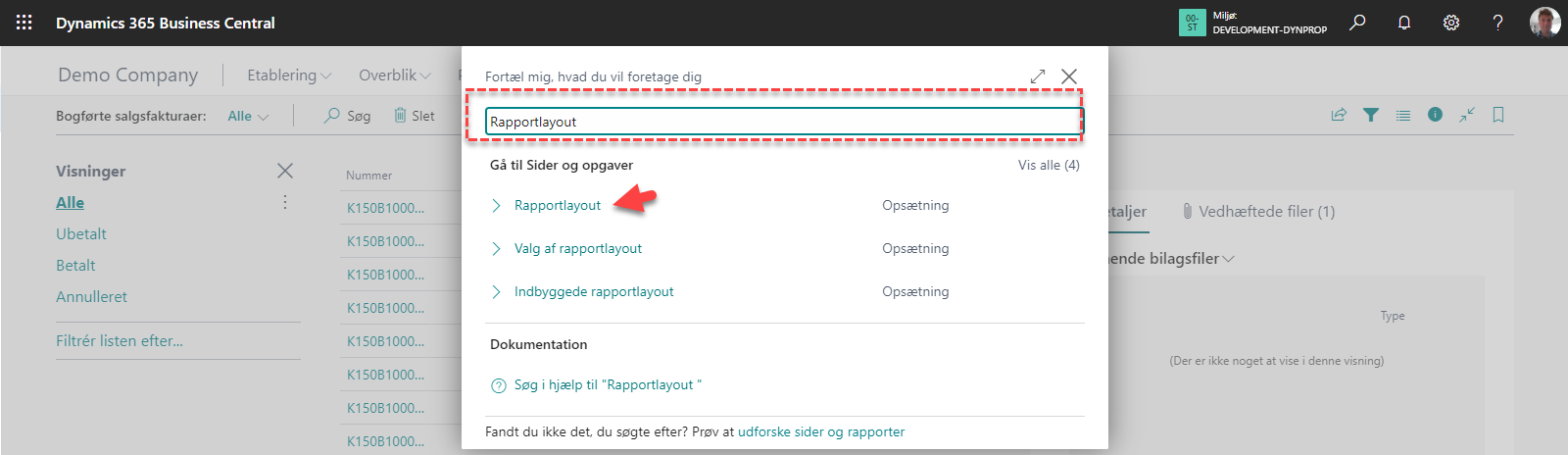The height and width of the screenshot is (455, 1568).
Task: Expand the Overblik menu
Action: point(394,76)
